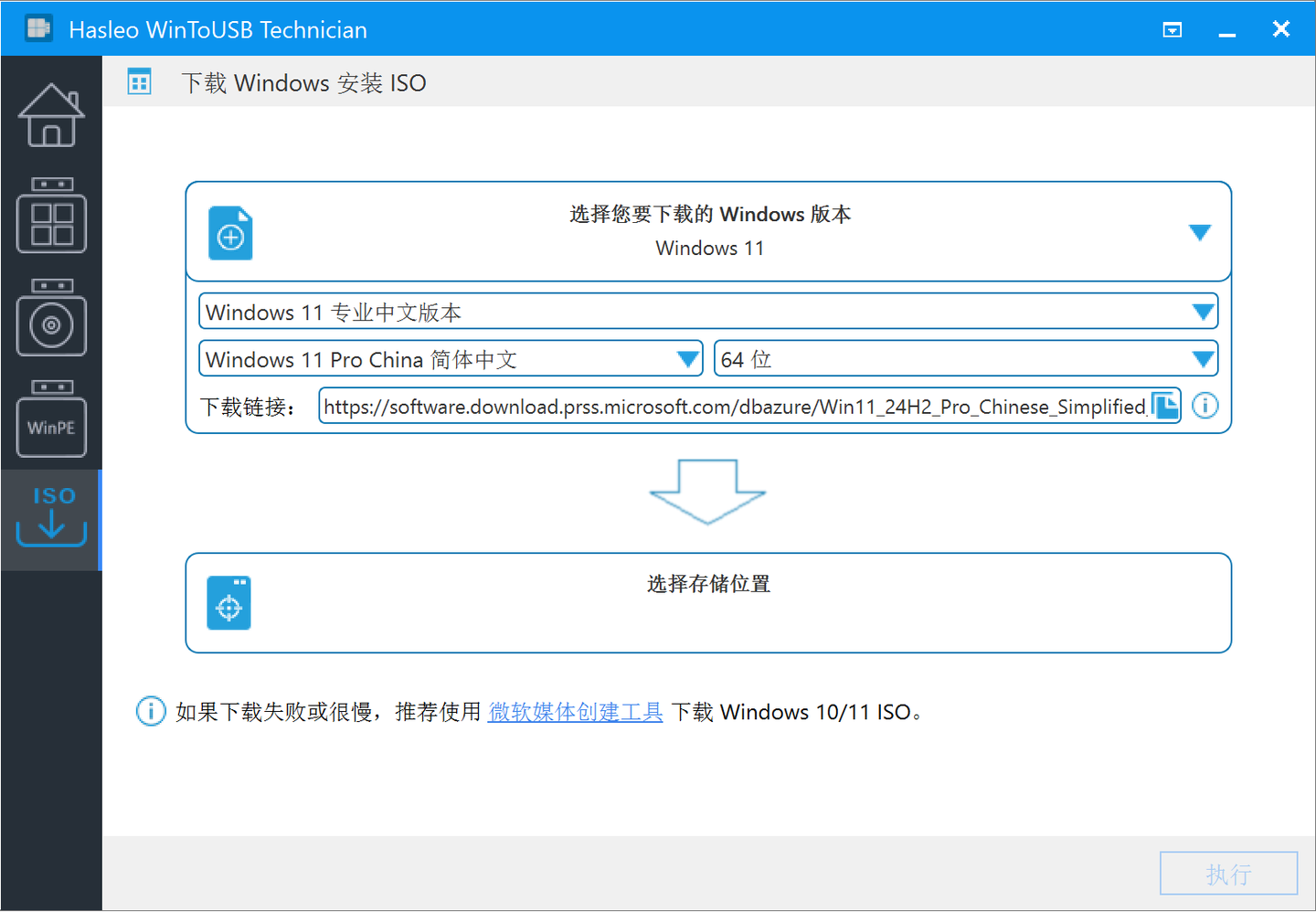1316x912 pixels.
Task: Click the Hasleo WinToUSB app logo
Action: point(38,28)
